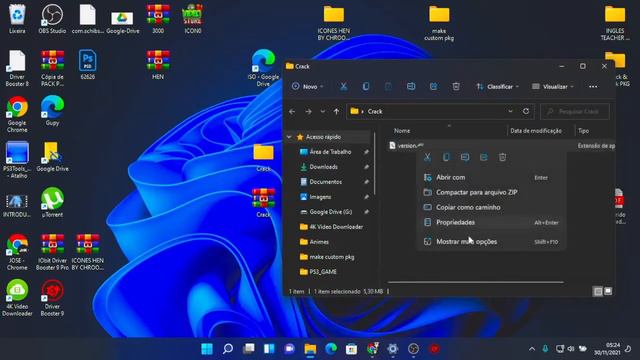640x360 pixels.
Task: Switch to details view icon in status bar
Action: coord(598,291)
